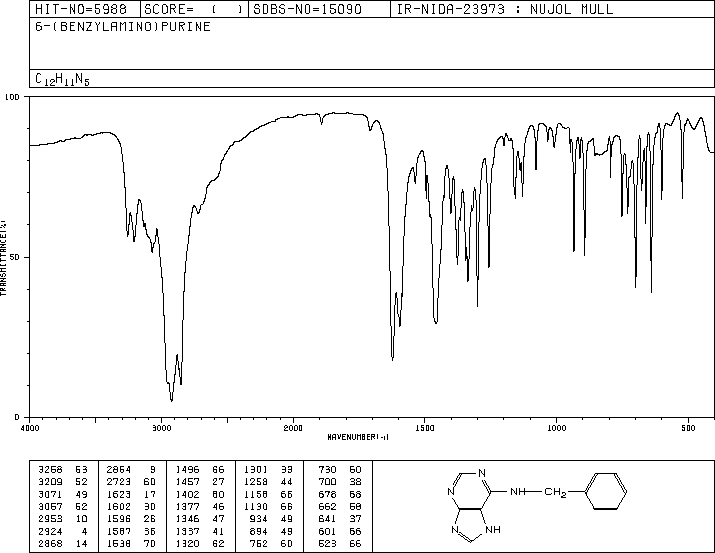Click the 3071 wavenumber in peak table
Viewport: 715px width, 553px height.
[x=50, y=494]
